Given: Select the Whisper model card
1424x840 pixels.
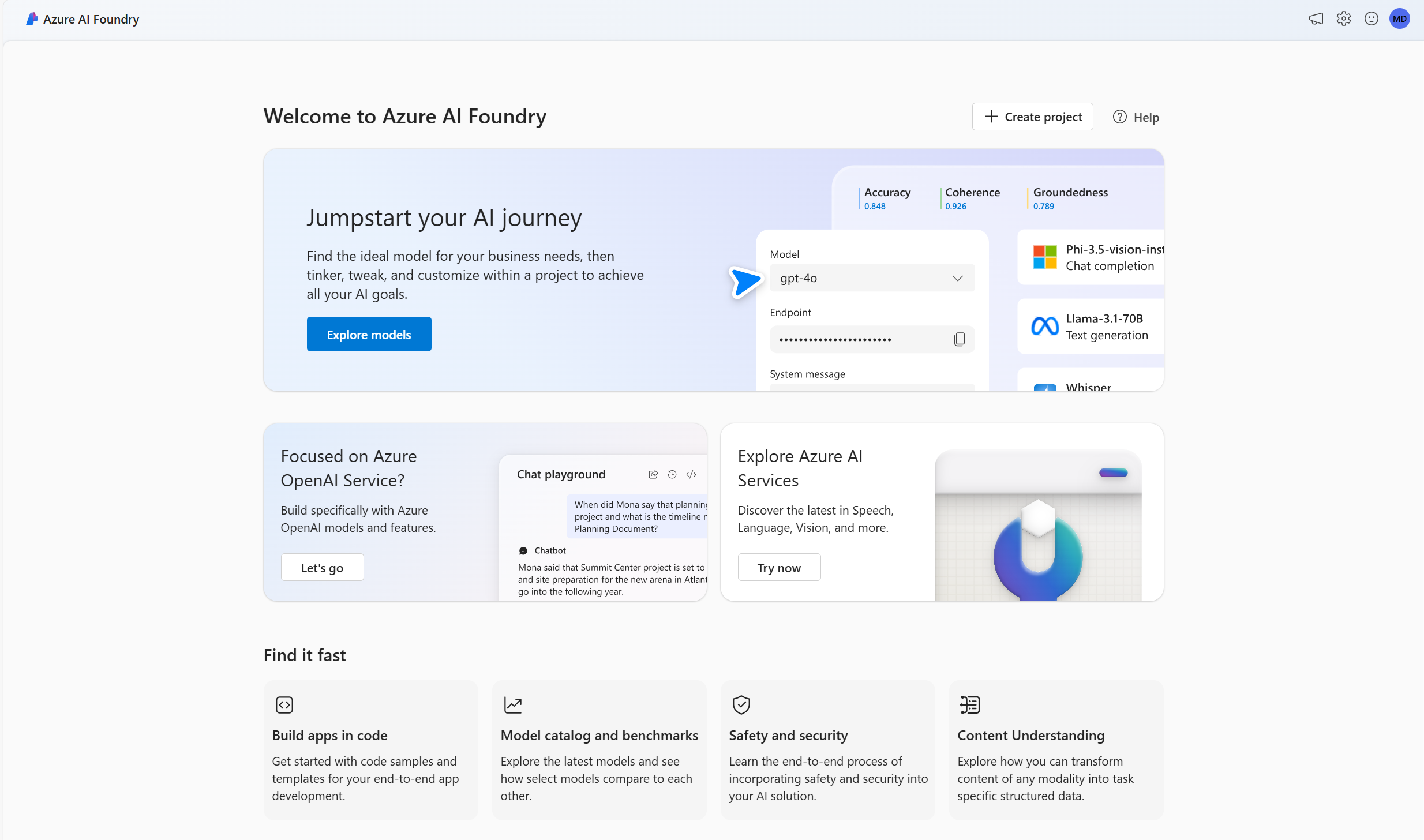Looking at the screenshot, I should click(1091, 380).
